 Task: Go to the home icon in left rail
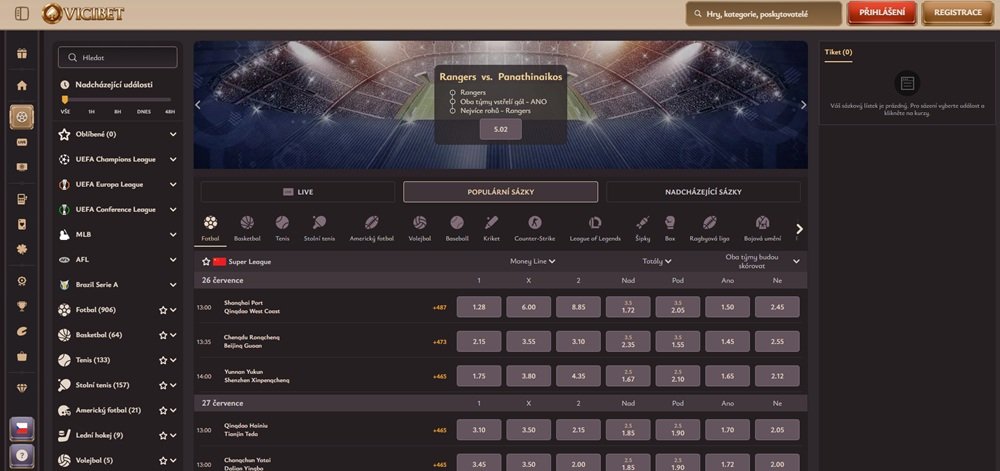22,85
